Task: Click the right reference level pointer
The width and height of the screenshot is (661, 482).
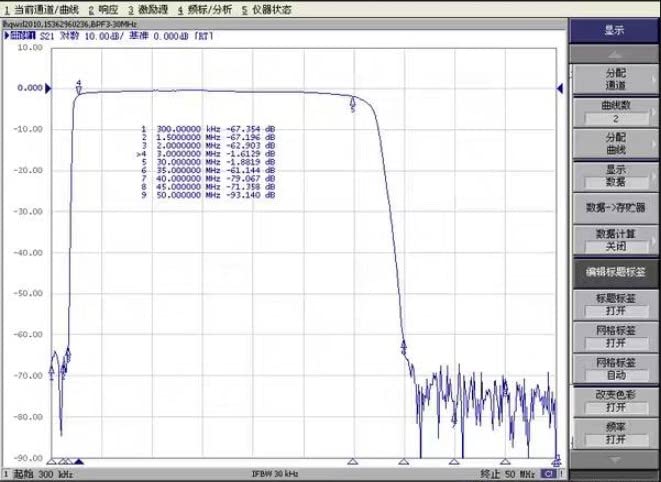Action: click(x=559, y=88)
